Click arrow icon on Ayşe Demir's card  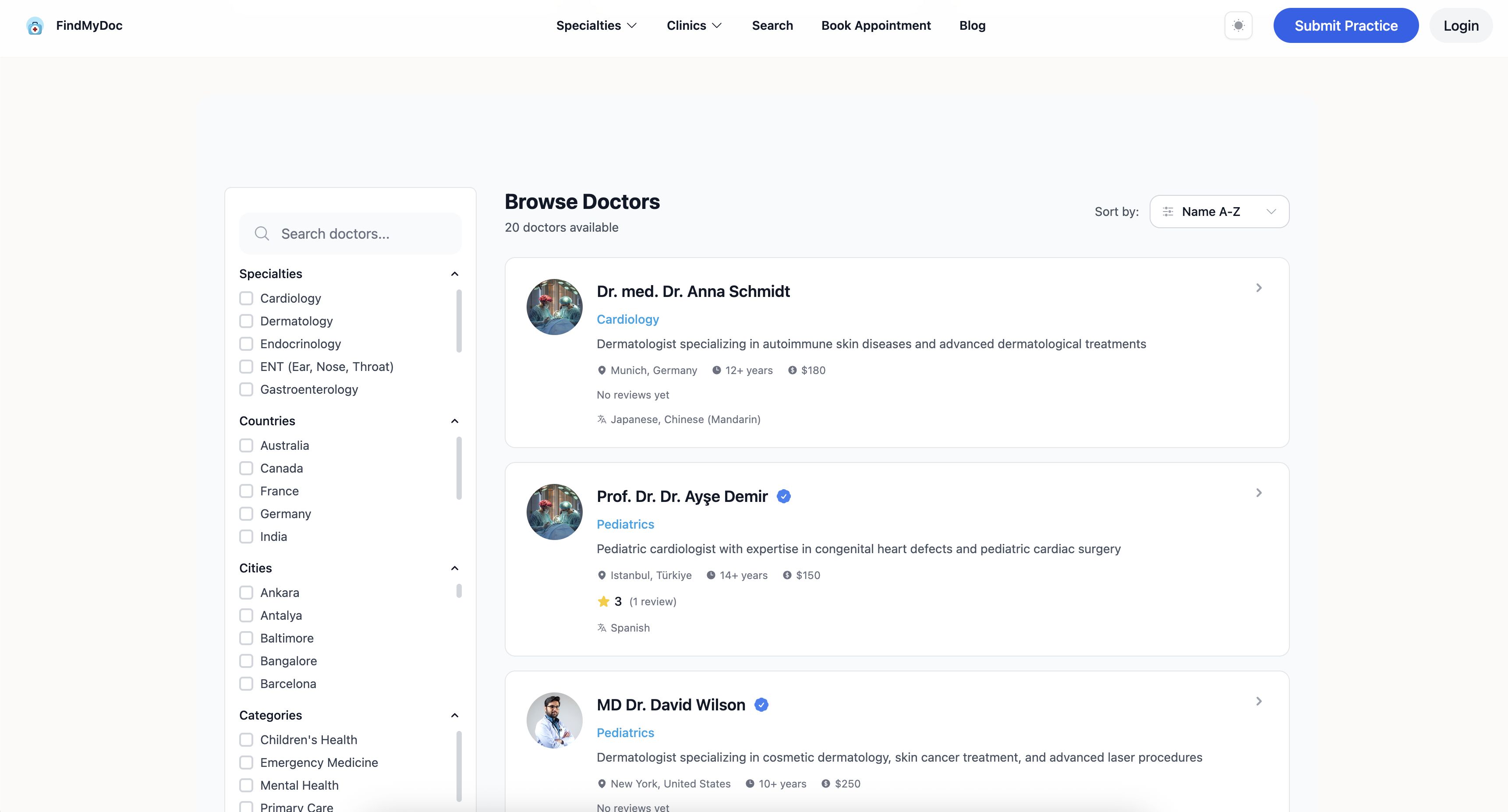[1259, 493]
